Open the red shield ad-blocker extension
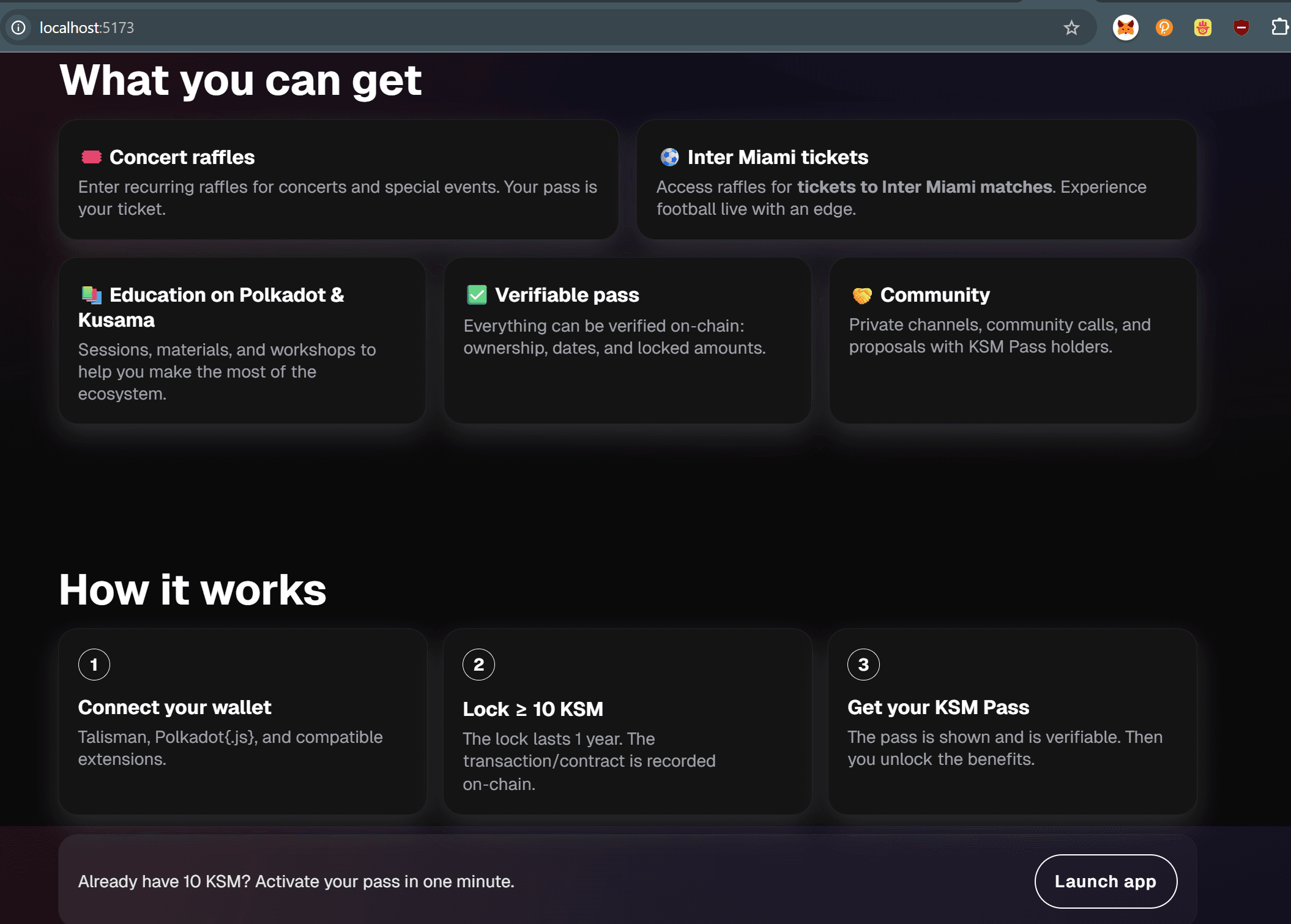The image size is (1291, 924). pos(1241,28)
